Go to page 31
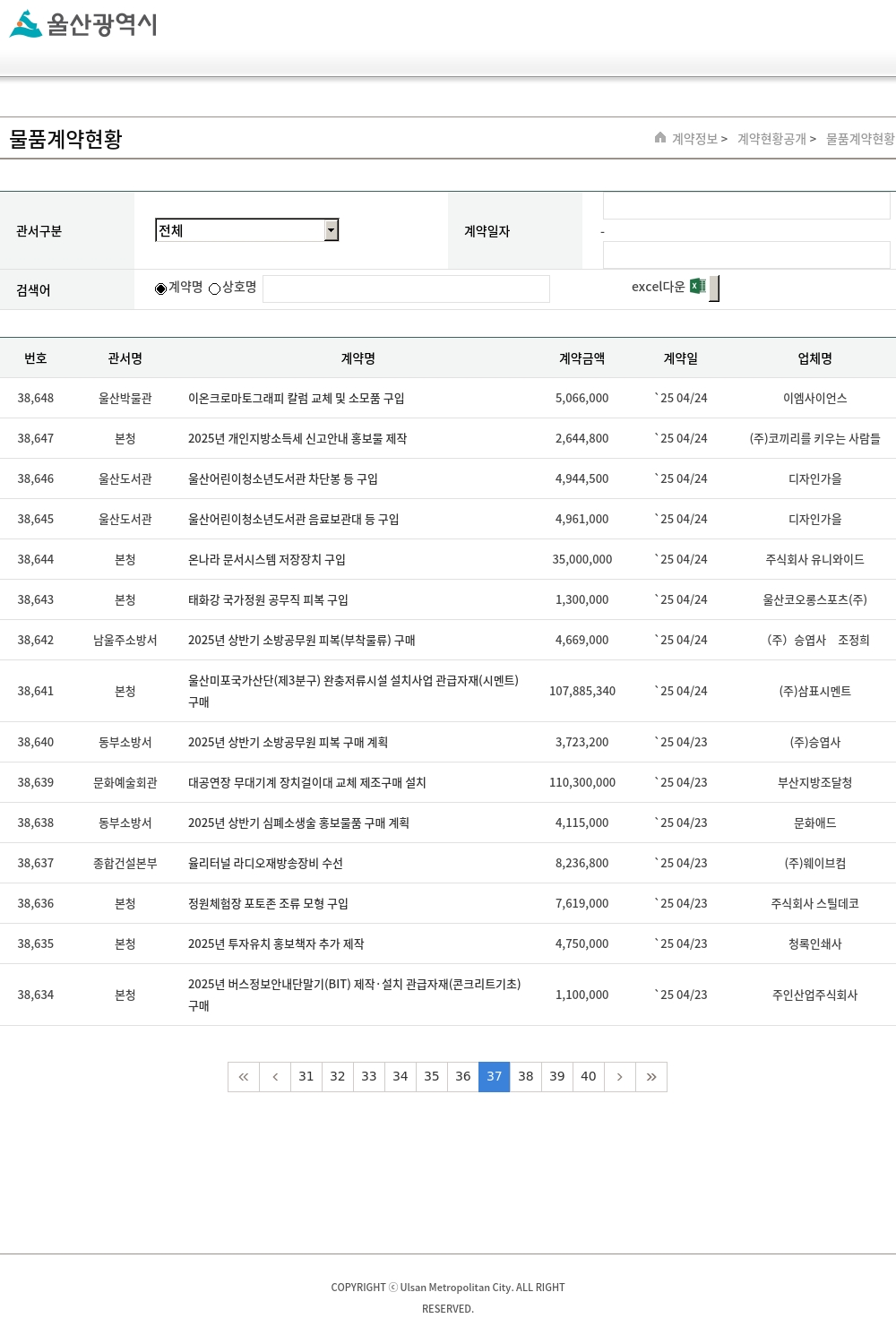This screenshot has height=1344, width=896. pyautogui.click(x=306, y=1077)
